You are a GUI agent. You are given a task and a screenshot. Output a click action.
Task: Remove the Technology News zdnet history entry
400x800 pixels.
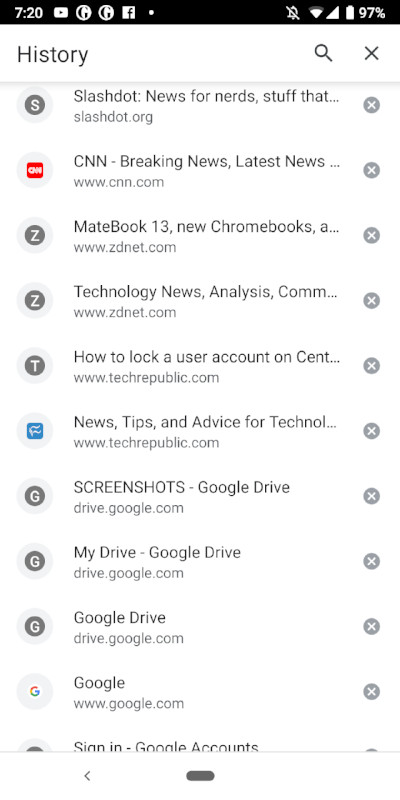coord(371,301)
